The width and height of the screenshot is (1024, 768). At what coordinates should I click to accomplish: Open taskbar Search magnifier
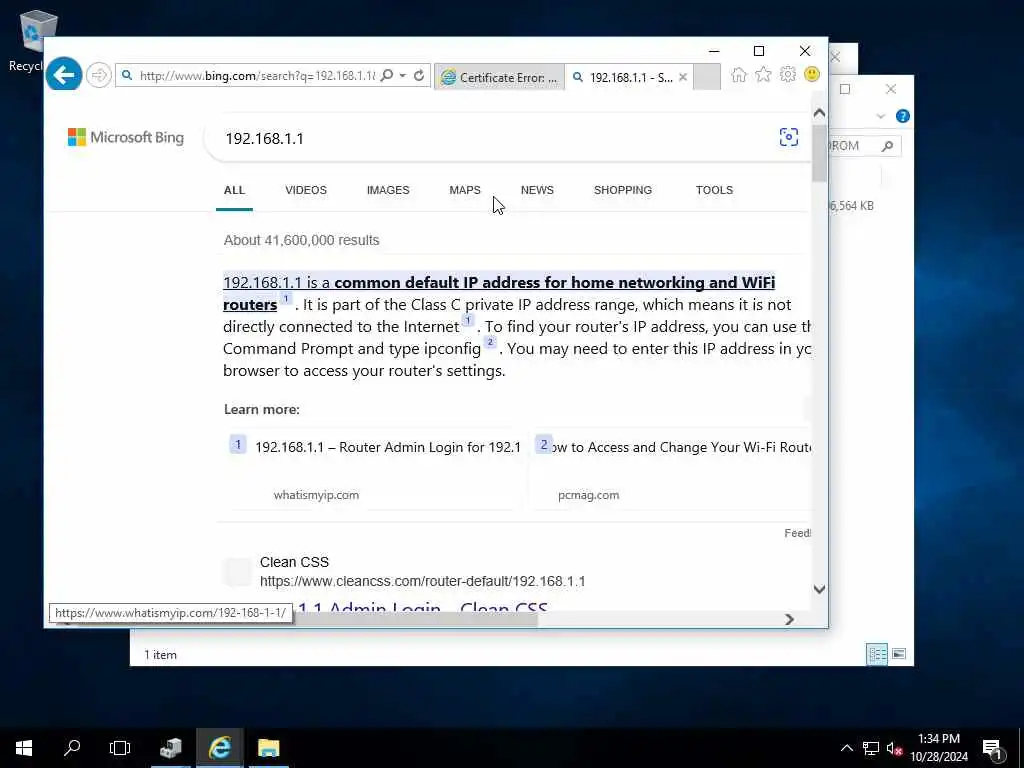coord(72,748)
